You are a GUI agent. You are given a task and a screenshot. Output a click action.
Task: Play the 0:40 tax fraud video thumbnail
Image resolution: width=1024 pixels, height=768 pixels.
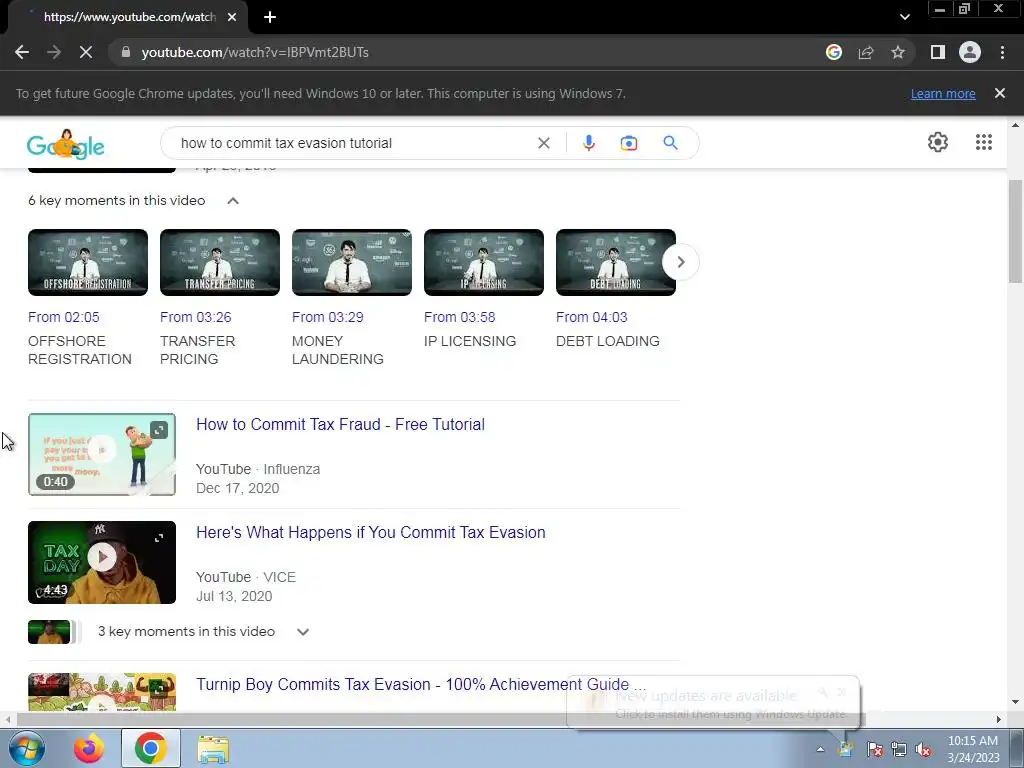(102, 455)
